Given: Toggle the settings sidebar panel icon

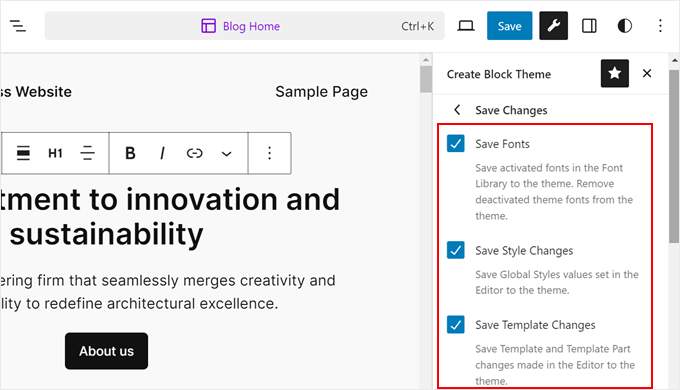Looking at the screenshot, I should pyautogui.click(x=589, y=26).
